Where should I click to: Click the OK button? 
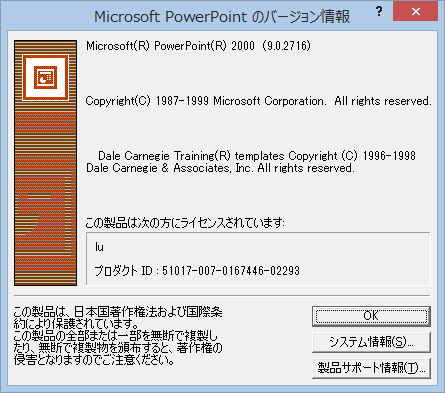pyautogui.click(x=371, y=316)
